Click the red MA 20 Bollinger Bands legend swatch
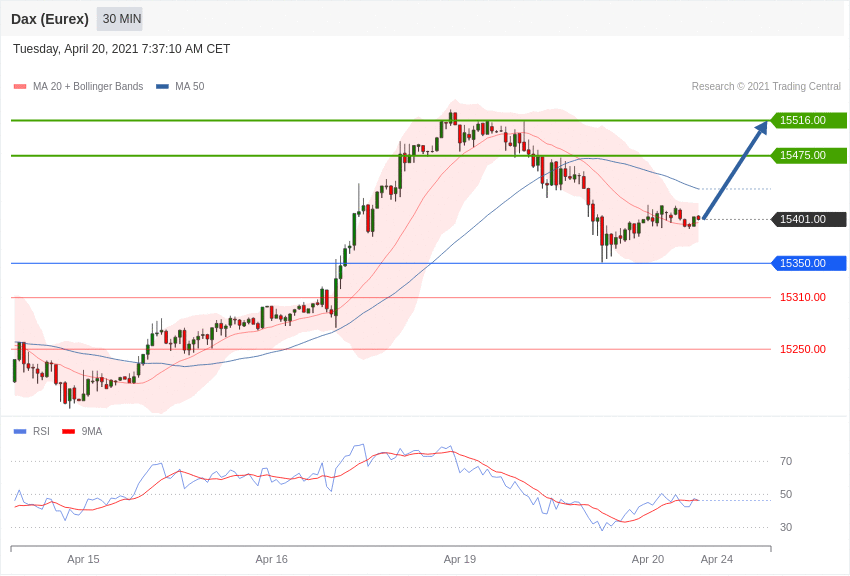 (x=20, y=87)
